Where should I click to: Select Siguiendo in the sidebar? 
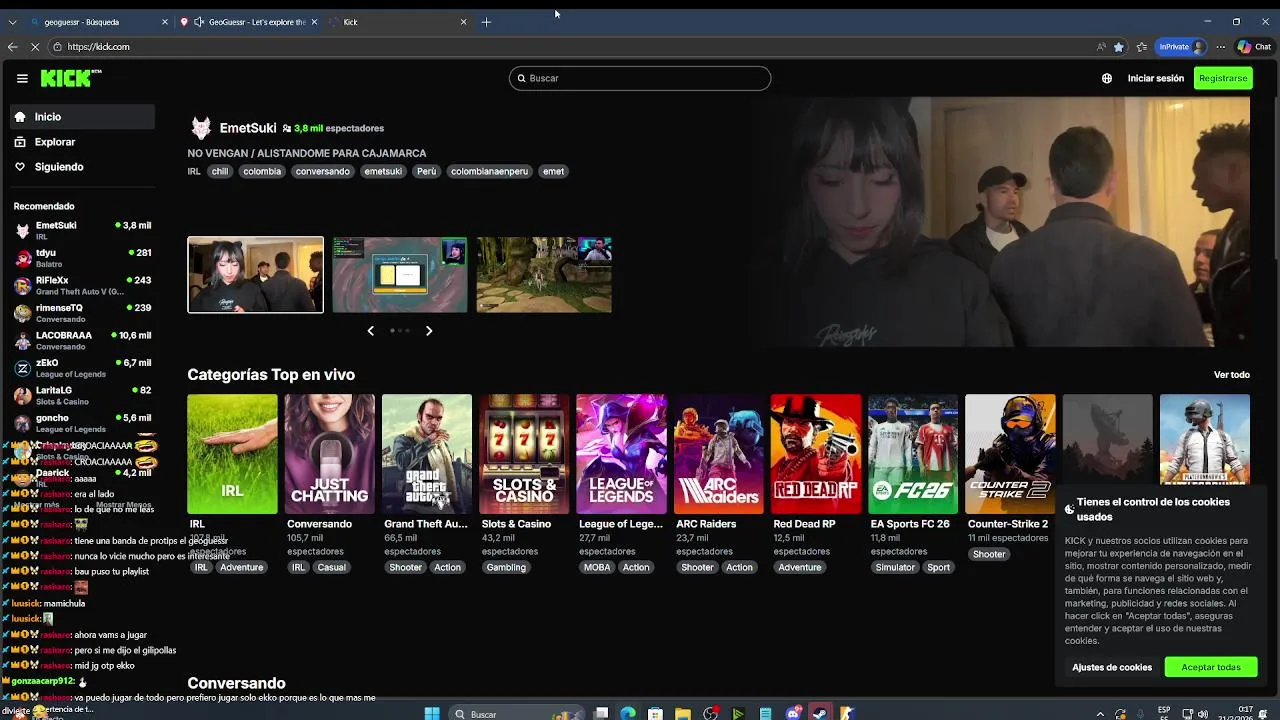click(83, 167)
